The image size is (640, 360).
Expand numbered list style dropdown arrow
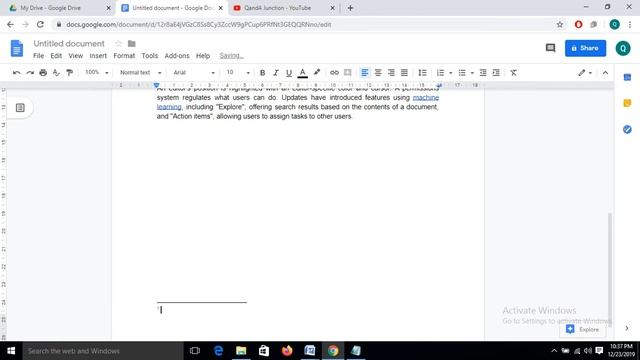coord(451,73)
